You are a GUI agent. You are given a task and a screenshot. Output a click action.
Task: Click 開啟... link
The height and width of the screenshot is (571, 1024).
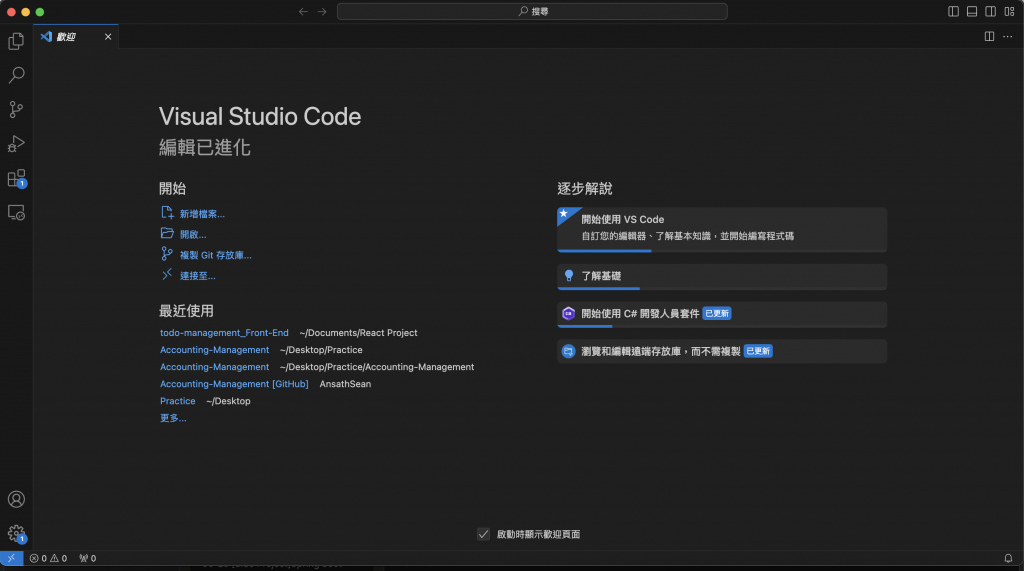193,234
